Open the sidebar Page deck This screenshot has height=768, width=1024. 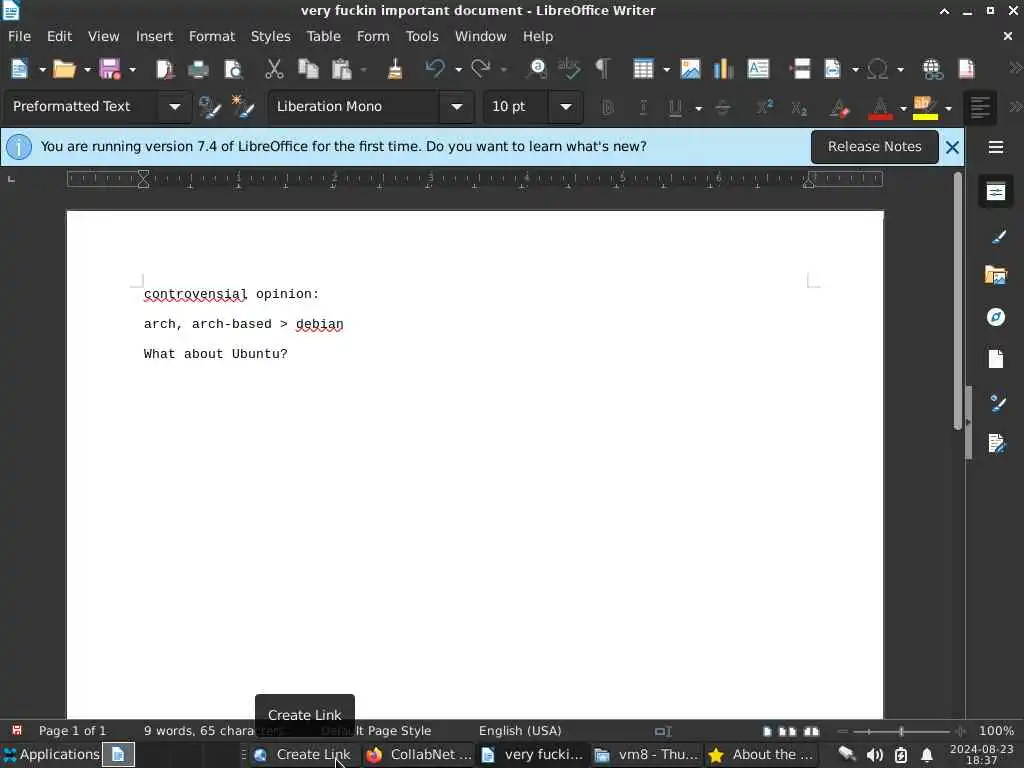click(x=996, y=359)
